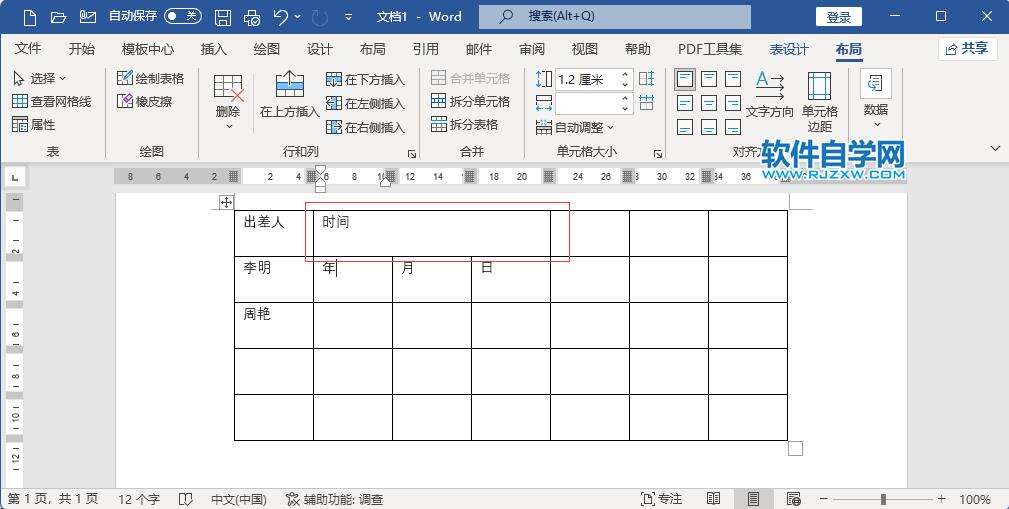
Task: Customize the Quick Access Toolbar dropdown
Action: point(348,17)
